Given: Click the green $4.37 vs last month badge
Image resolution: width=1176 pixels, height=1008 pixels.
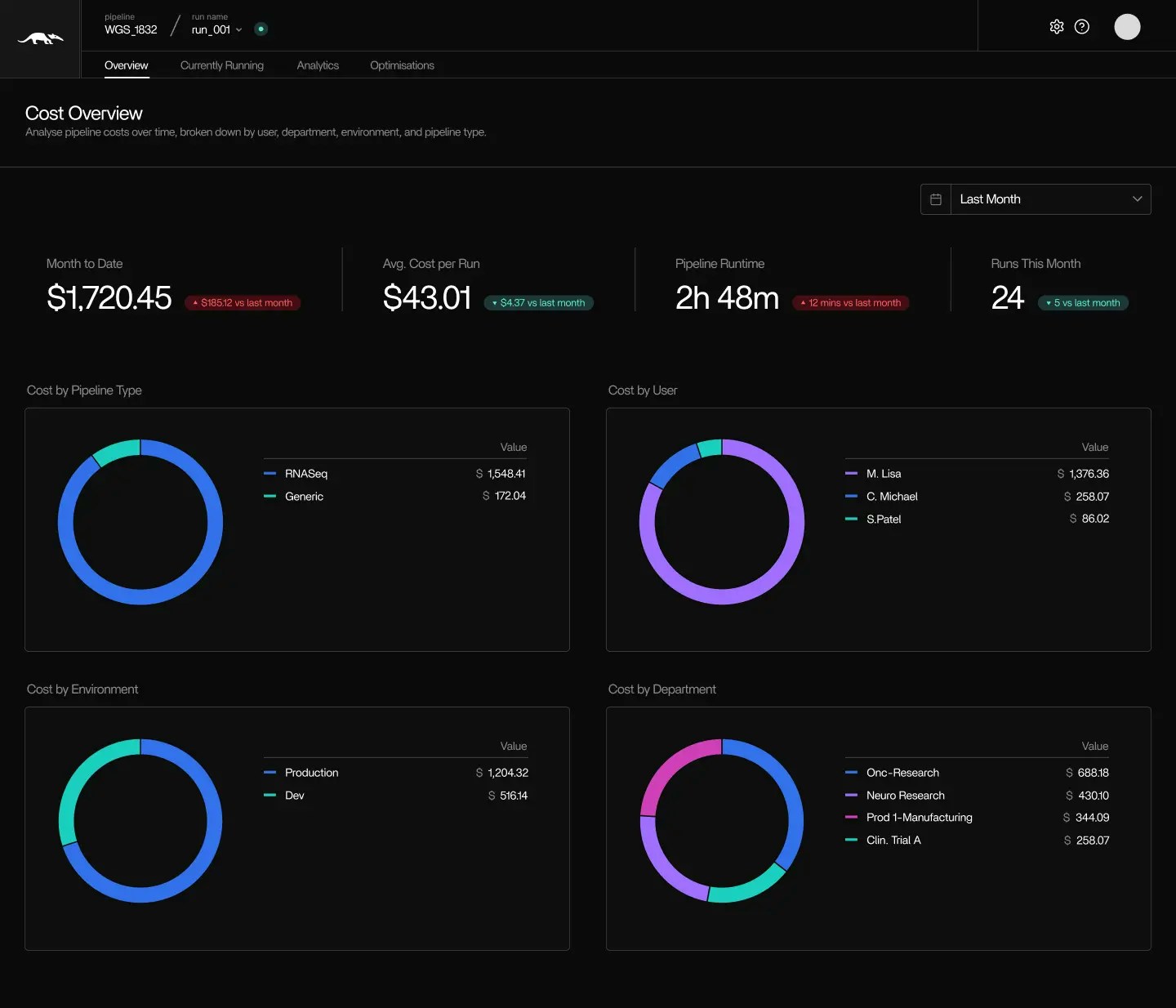Looking at the screenshot, I should tap(538, 302).
